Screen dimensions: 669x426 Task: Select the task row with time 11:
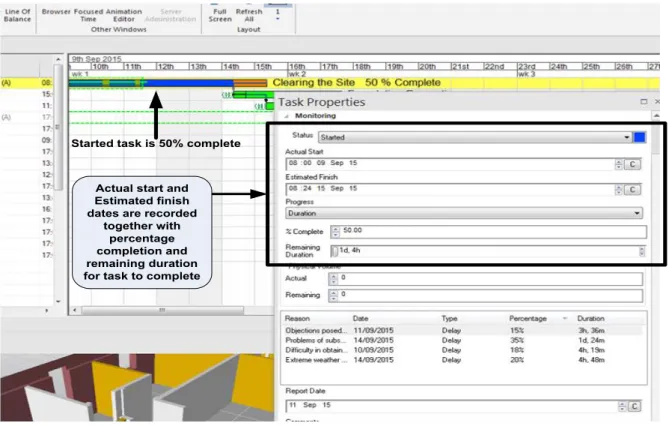[x=26, y=105]
